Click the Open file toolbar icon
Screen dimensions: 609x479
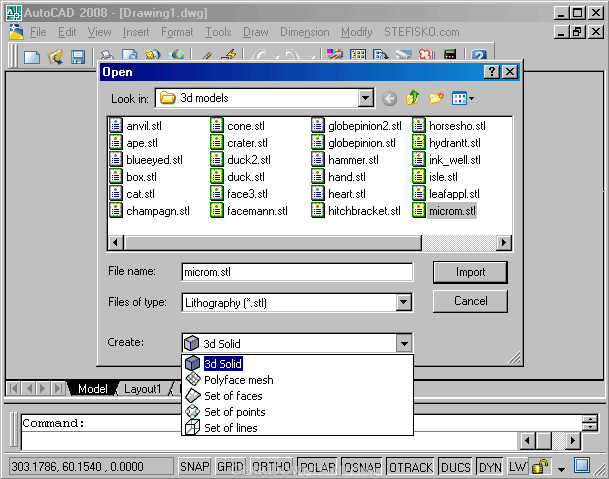coord(55,57)
